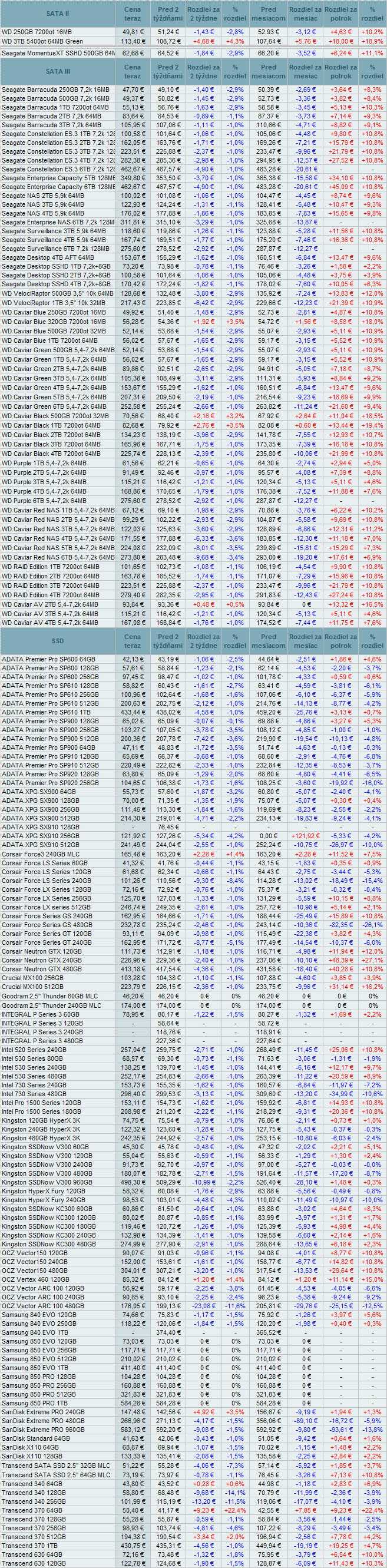This screenshot has height=1568, width=387.
Task: Select Seagate Constellation ES.3 6TB row name
Action: click(x=58, y=169)
